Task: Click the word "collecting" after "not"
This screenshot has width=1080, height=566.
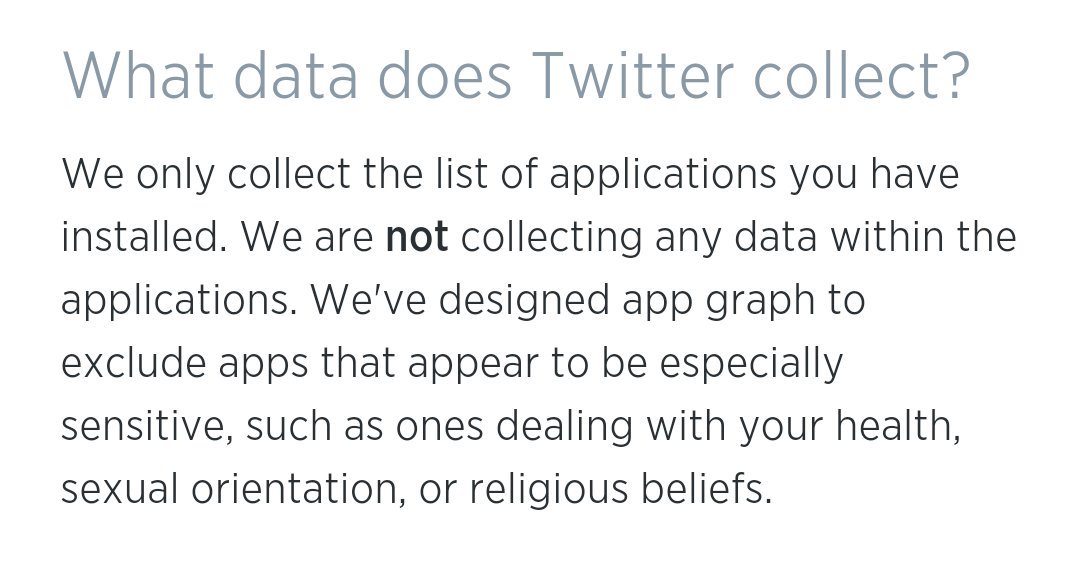Action: tap(551, 238)
